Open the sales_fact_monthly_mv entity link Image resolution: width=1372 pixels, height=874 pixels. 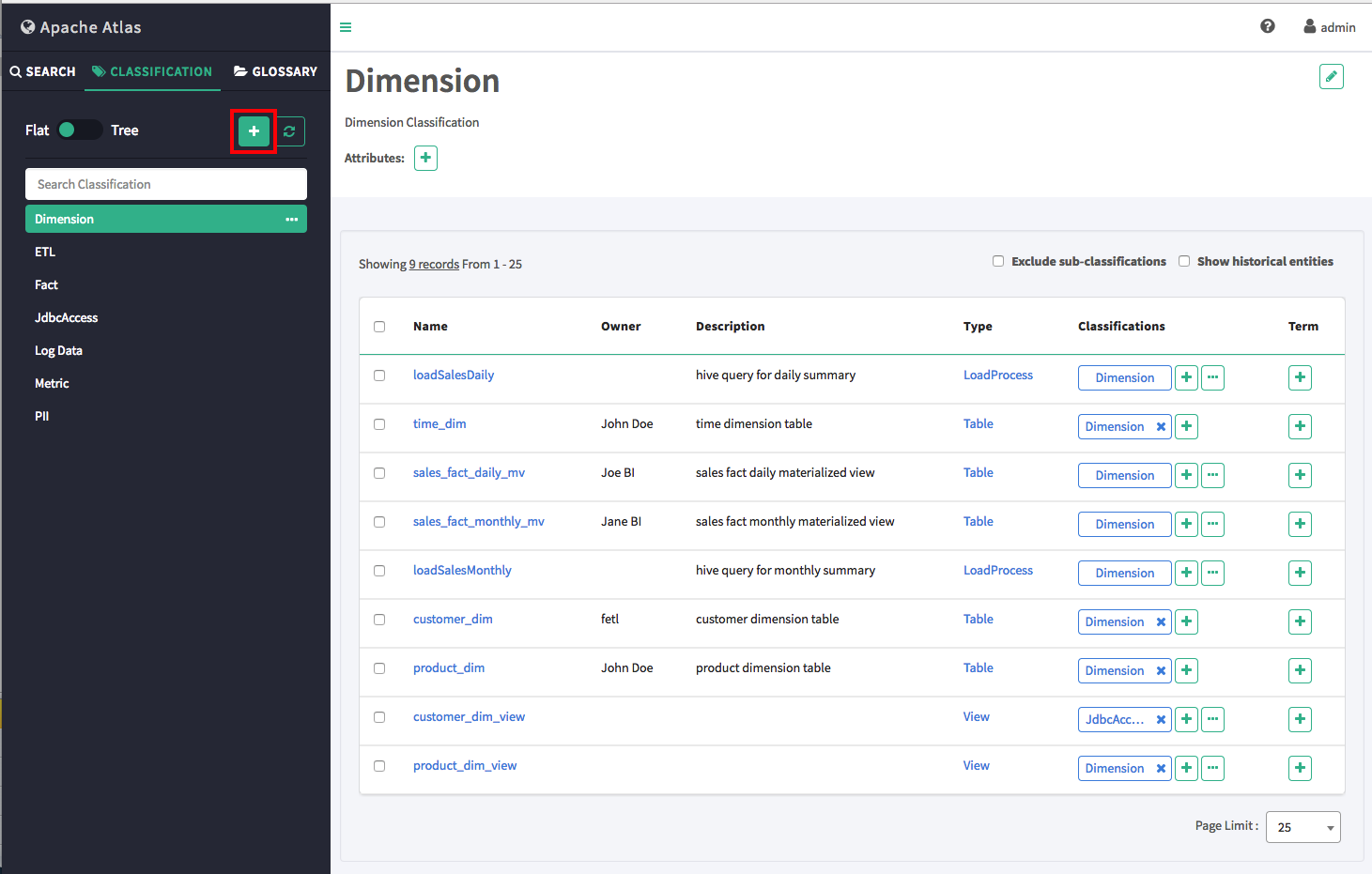tap(479, 521)
